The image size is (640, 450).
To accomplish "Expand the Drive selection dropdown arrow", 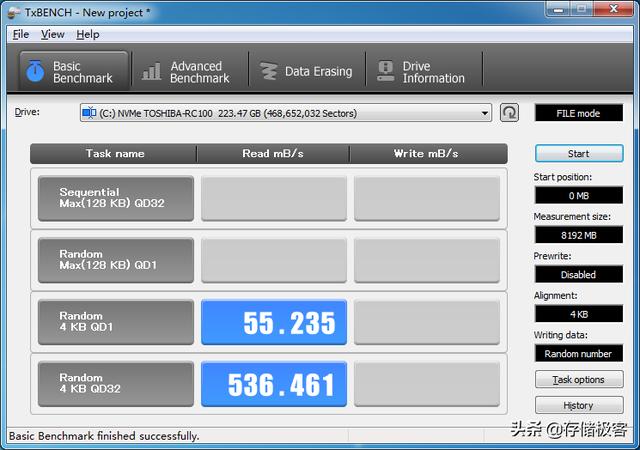I will point(484,113).
